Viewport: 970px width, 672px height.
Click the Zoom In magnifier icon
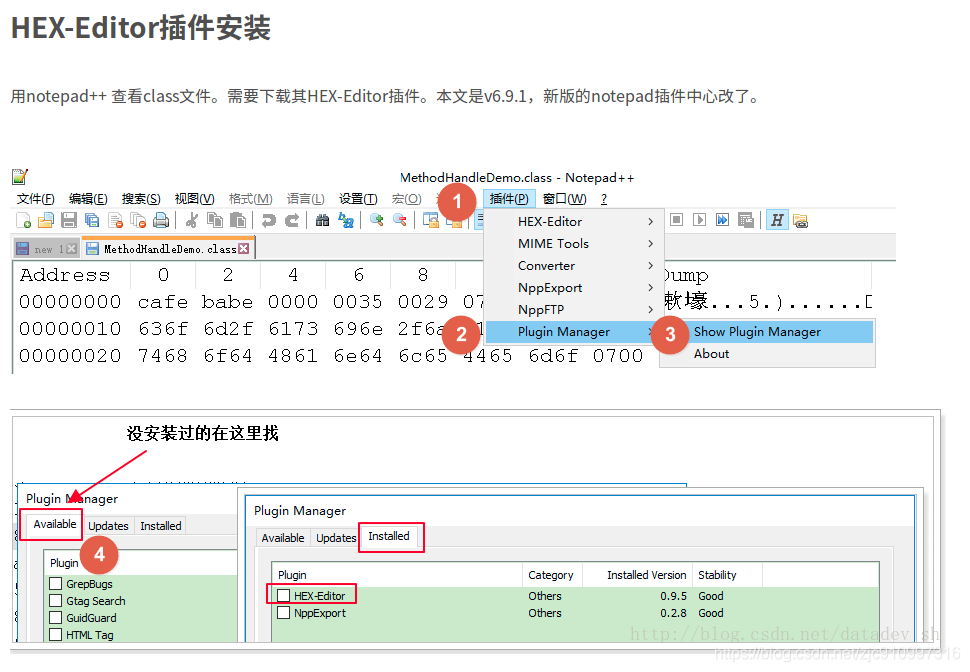(x=376, y=220)
